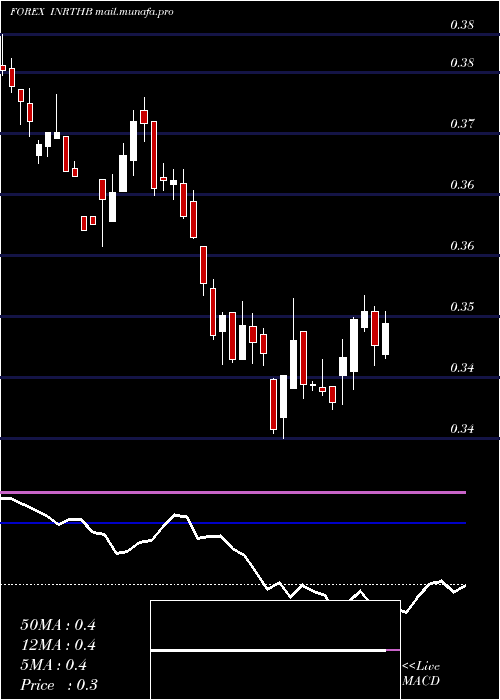500x700 pixels.
Task: Click the solid blue line in indicator panel
Action: click(233, 523)
